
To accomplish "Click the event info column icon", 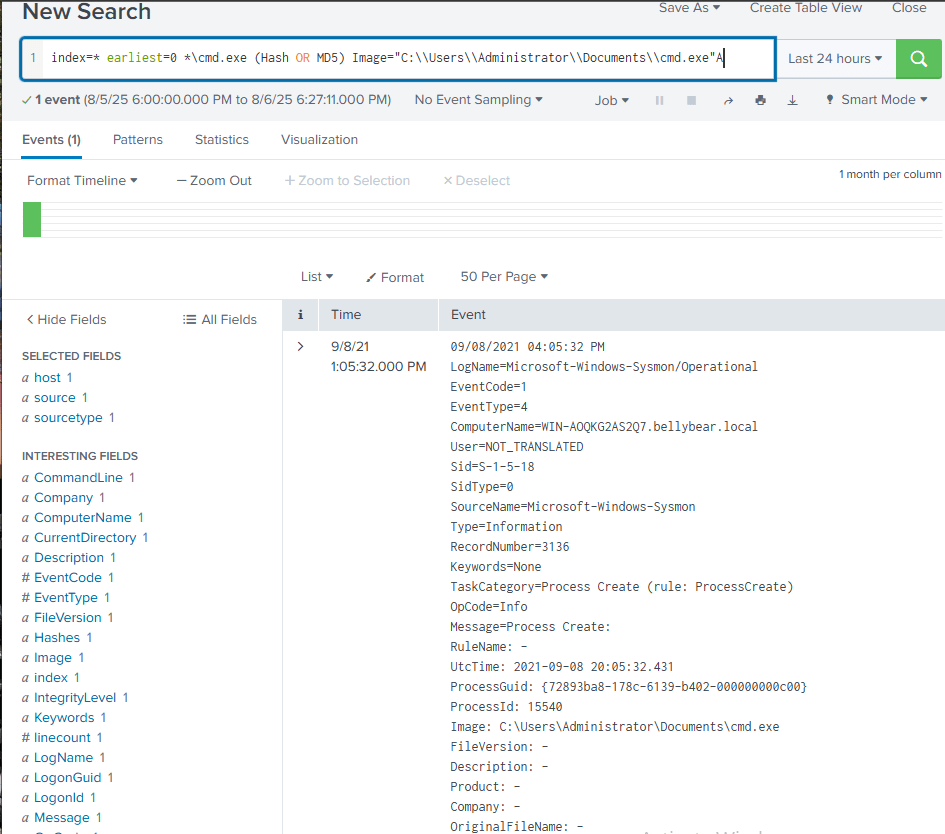I will [301, 315].
